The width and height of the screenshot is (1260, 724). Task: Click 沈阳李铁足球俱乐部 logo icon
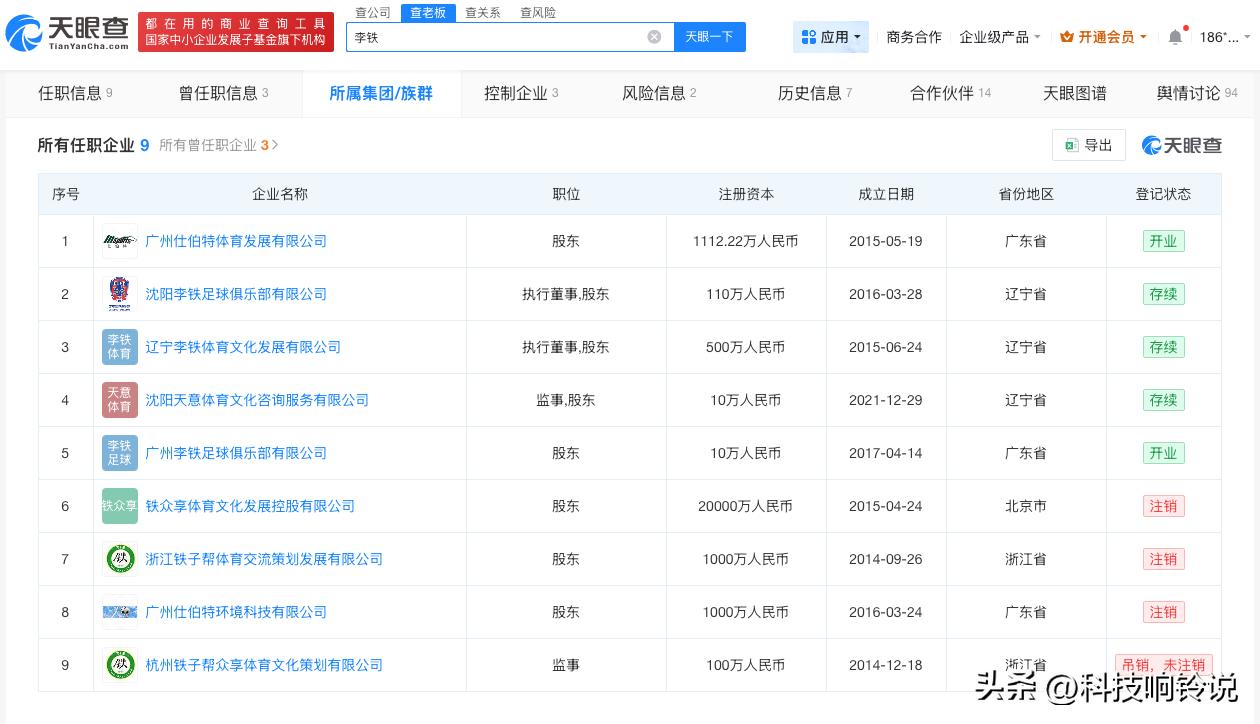[119, 294]
